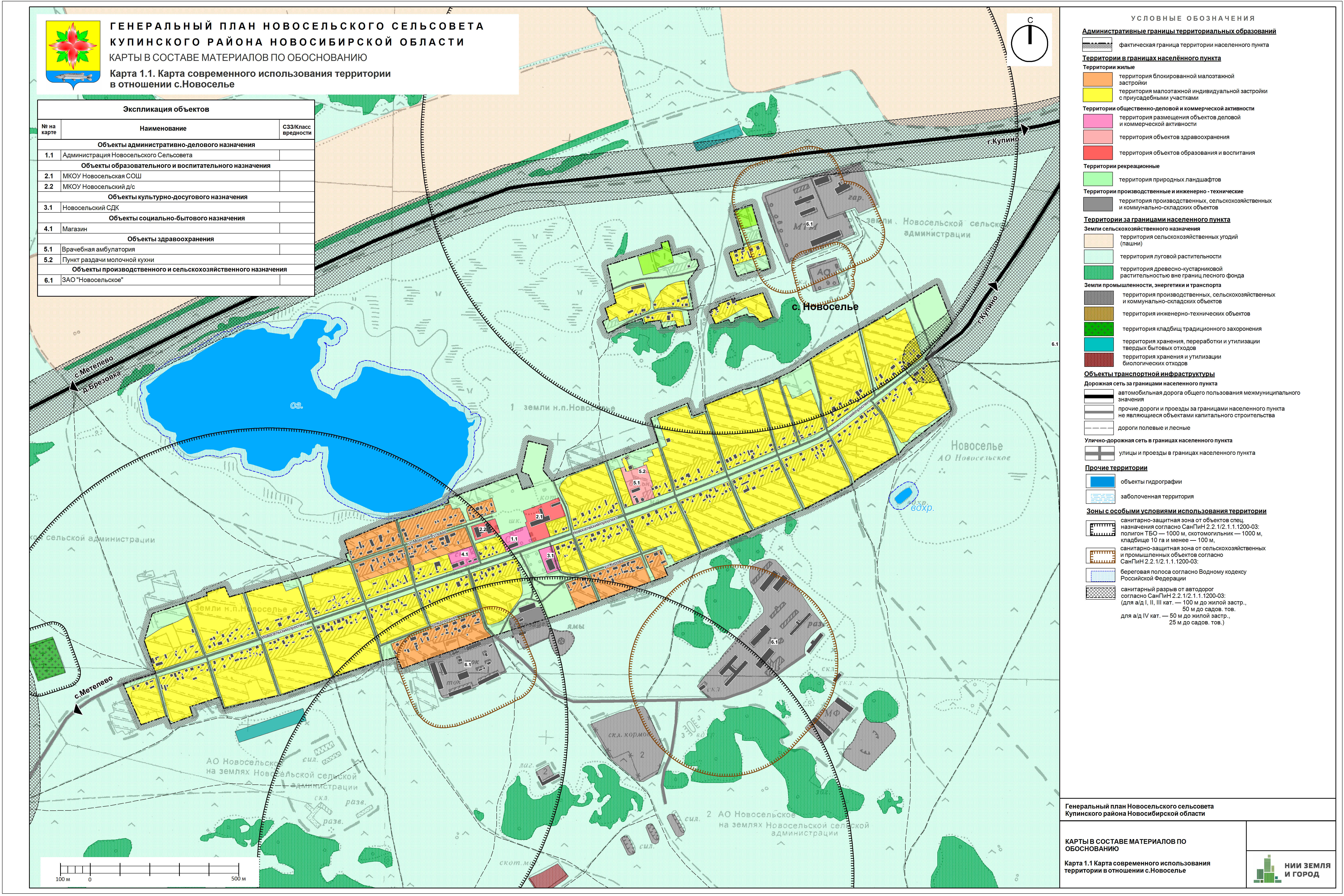1344x896 pixels.
Task: Click the shop marker 4.1 on the map
Action: coord(464,554)
